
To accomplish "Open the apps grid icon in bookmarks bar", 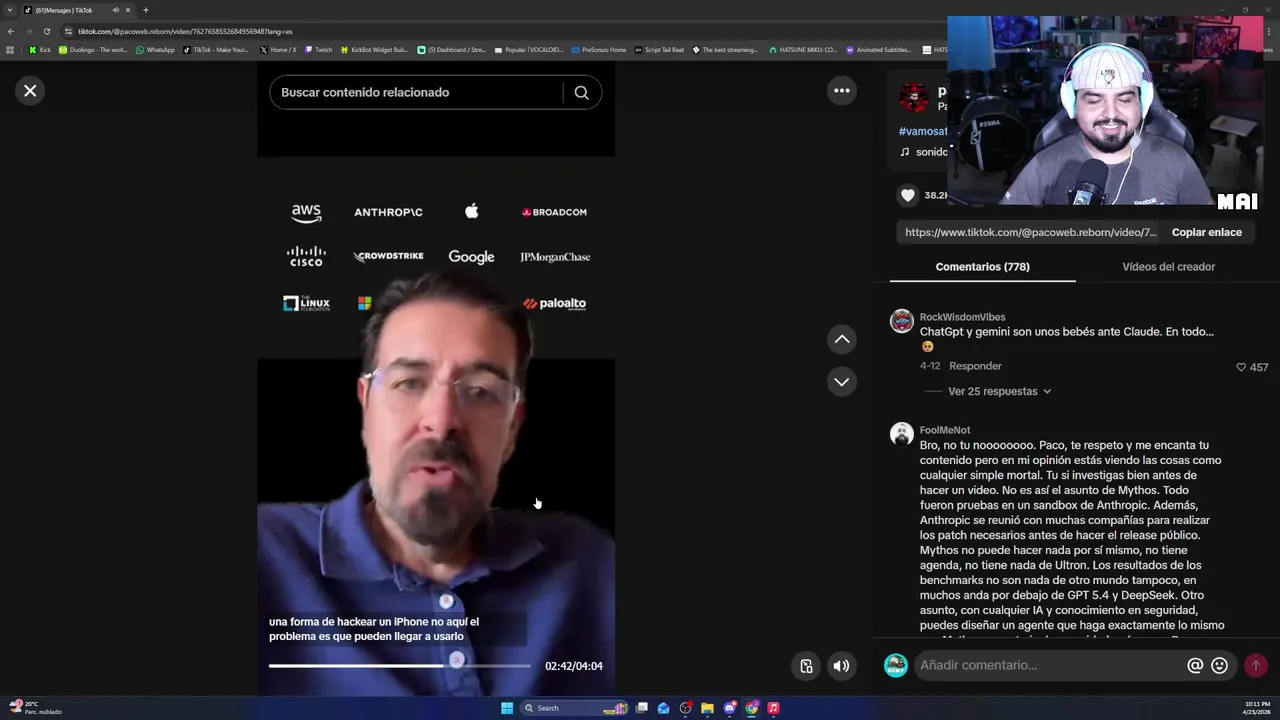I will pyautogui.click(x=10, y=49).
